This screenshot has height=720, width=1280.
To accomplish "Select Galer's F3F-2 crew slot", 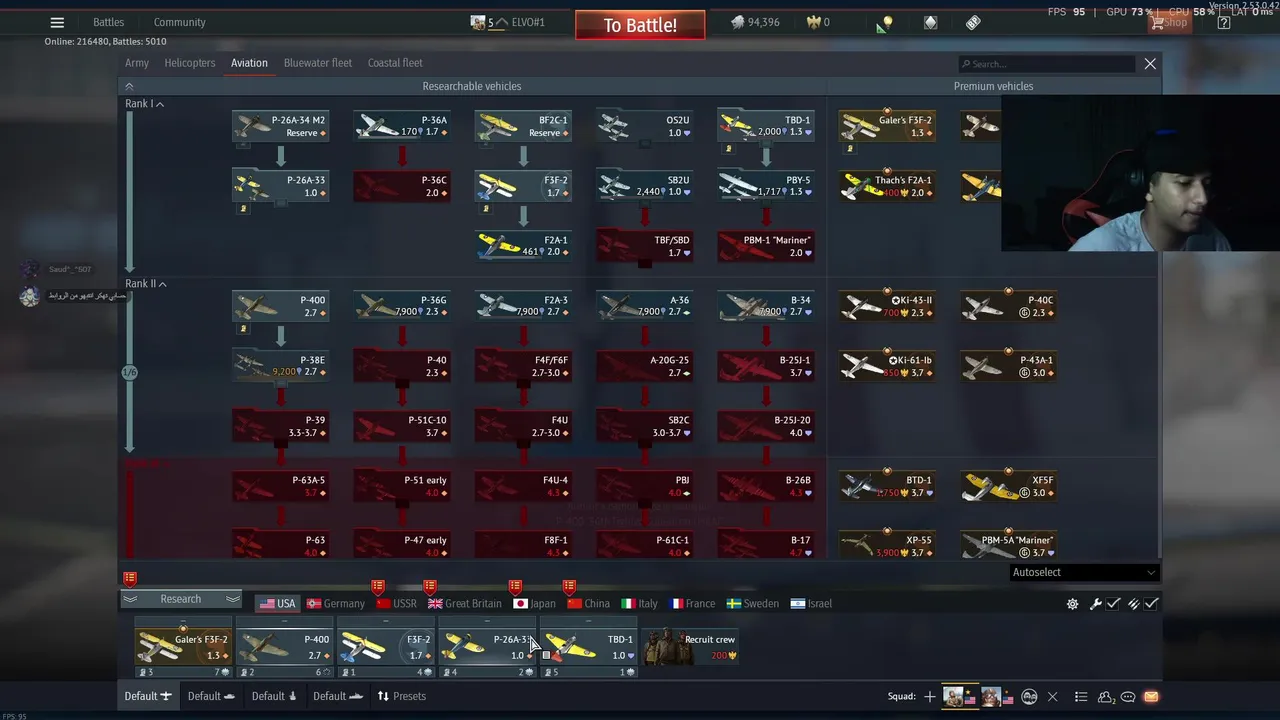I will pyautogui.click(x=183, y=648).
